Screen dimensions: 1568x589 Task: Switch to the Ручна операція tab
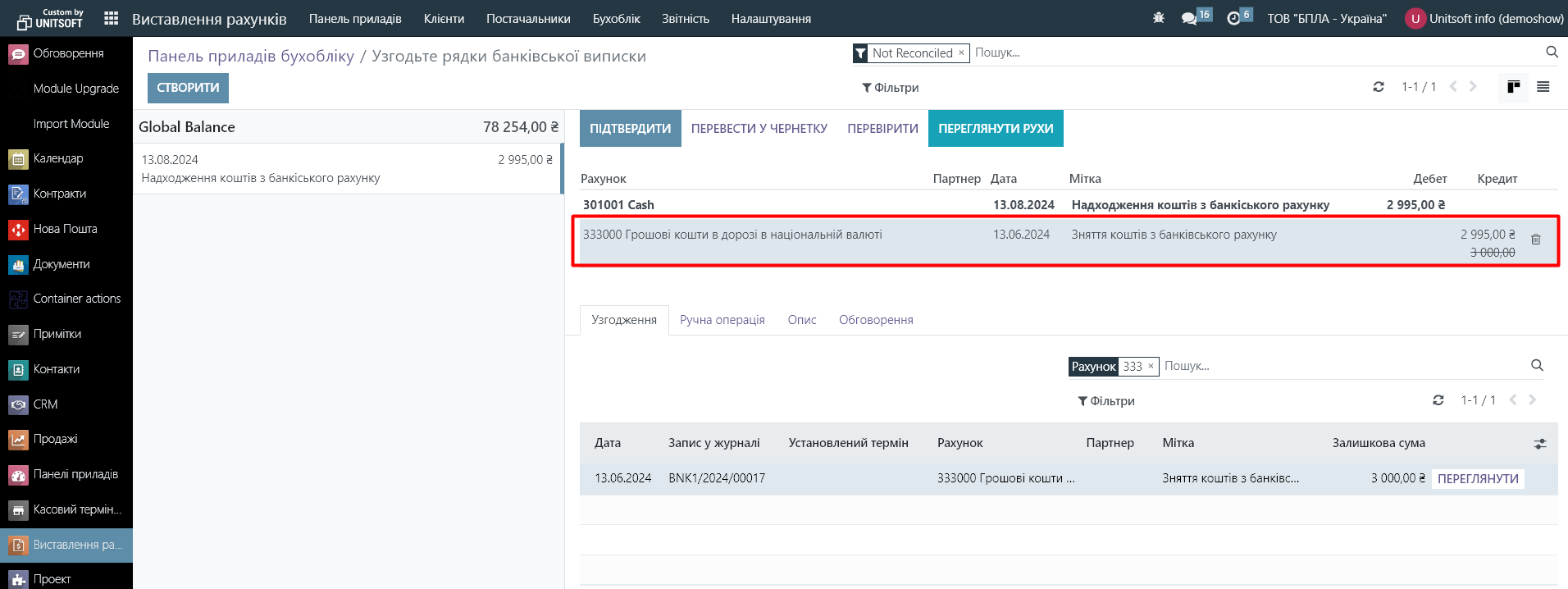tap(722, 320)
